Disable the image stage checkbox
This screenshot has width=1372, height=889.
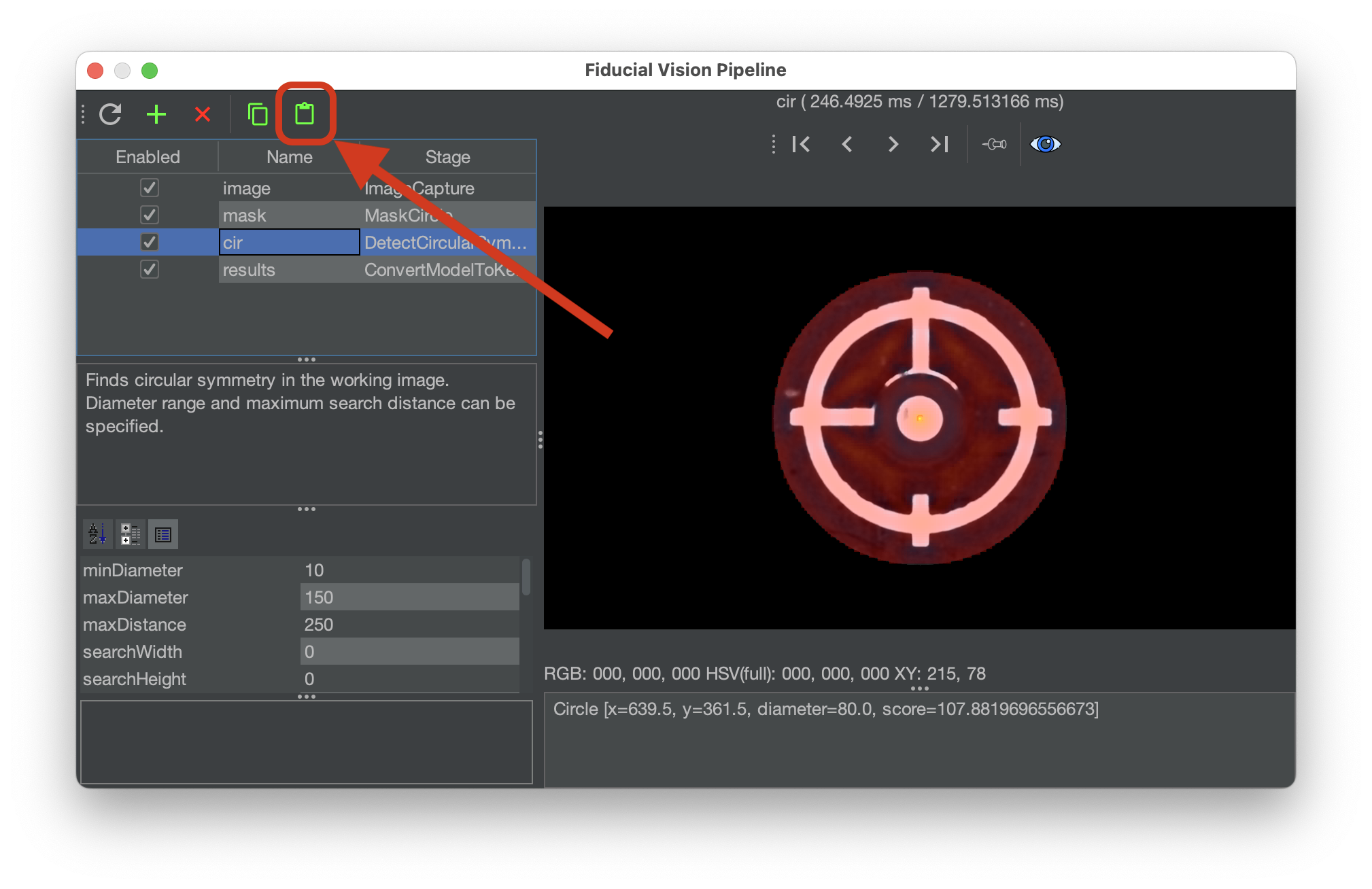click(149, 188)
